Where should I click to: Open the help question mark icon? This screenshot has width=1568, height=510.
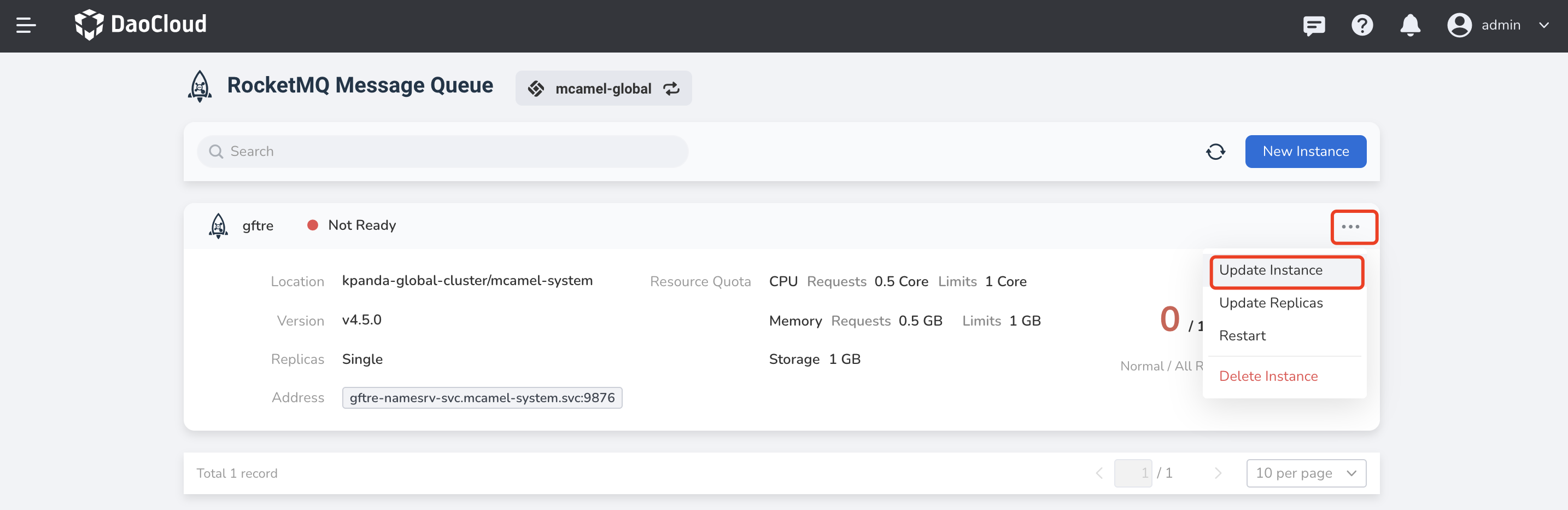point(1362,26)
